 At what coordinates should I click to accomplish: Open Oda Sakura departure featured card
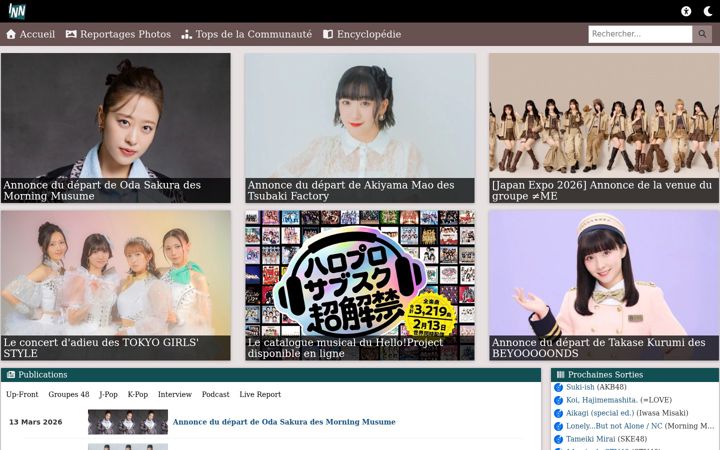point(116,128)
